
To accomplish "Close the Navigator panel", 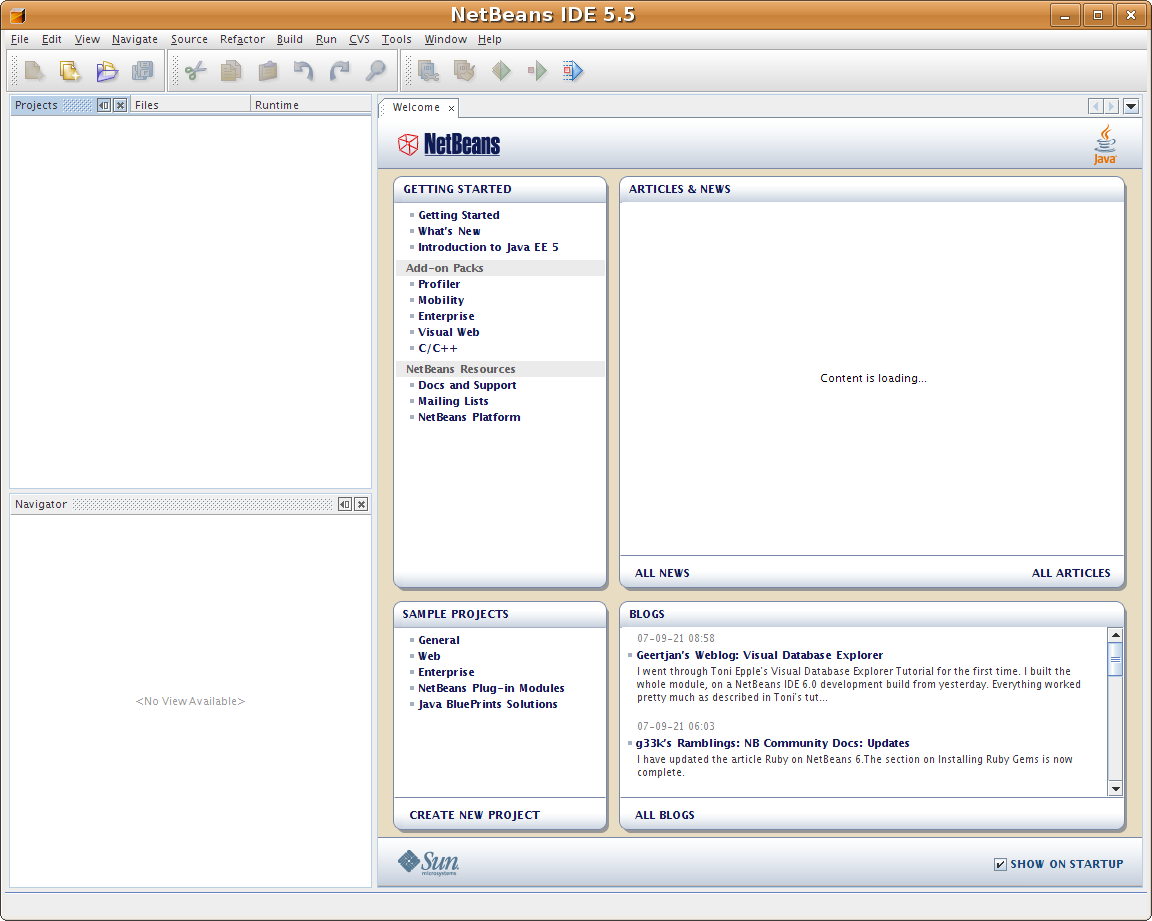I will tap(361, 504).
